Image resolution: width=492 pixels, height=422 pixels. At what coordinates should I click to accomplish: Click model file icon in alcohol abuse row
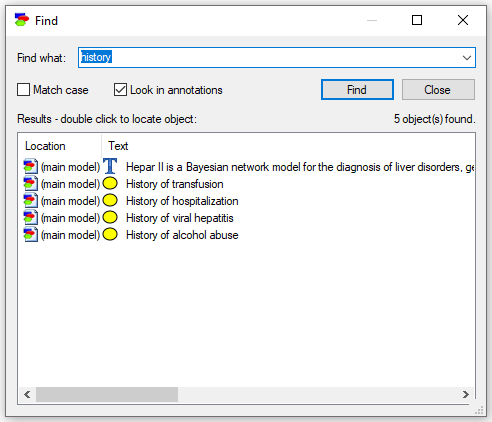[x=30, y=235]
